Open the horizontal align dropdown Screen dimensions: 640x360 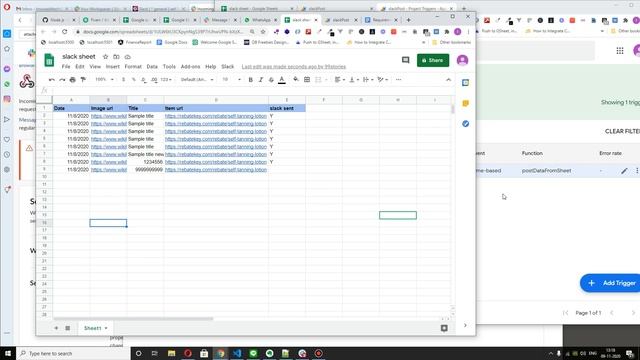(x=340, y=80)
